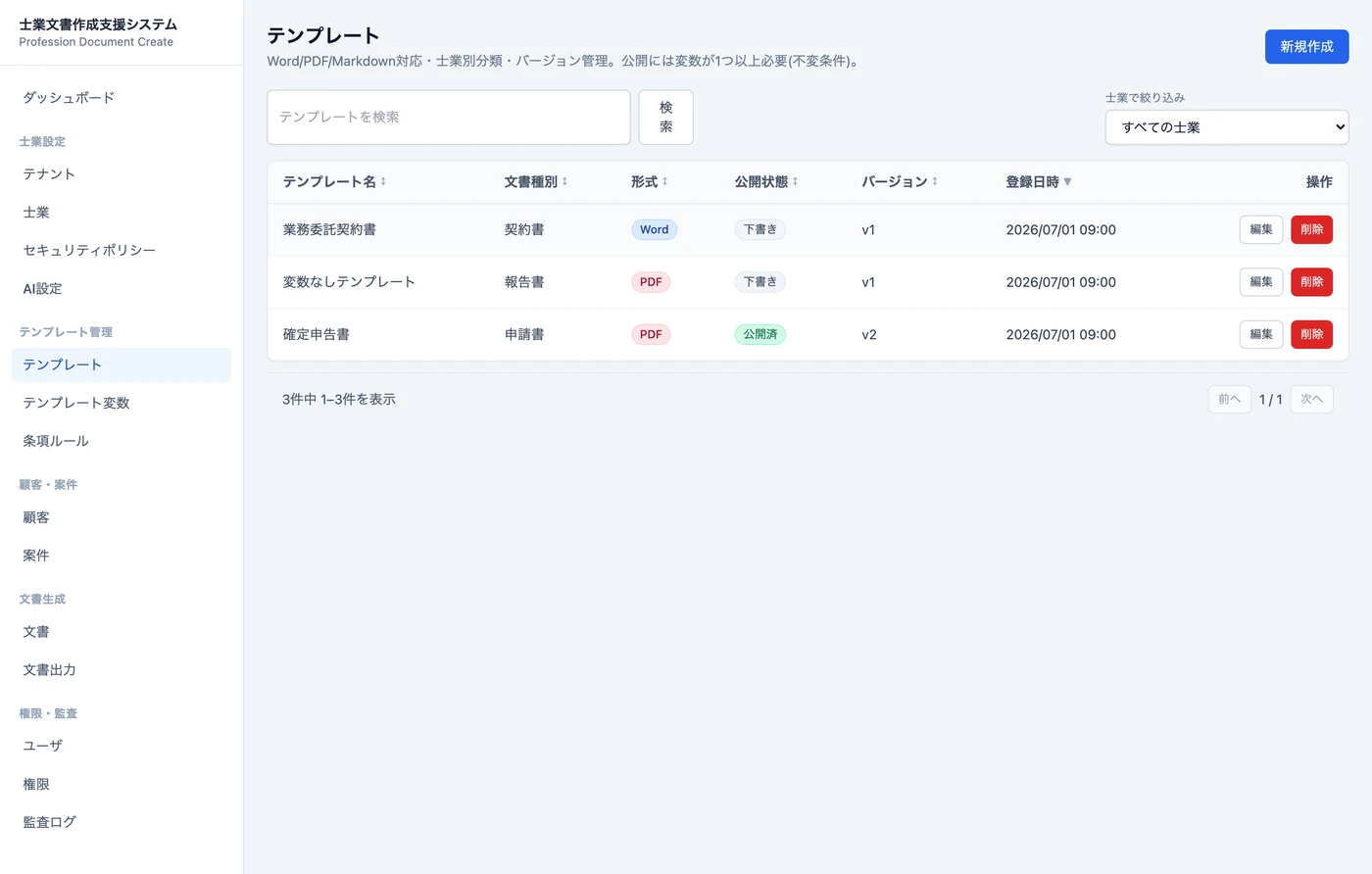Open セキュリティポリシー settings
Image resolution: width=1372 pixels, height=874 pixels.
(x=122, y=251)
